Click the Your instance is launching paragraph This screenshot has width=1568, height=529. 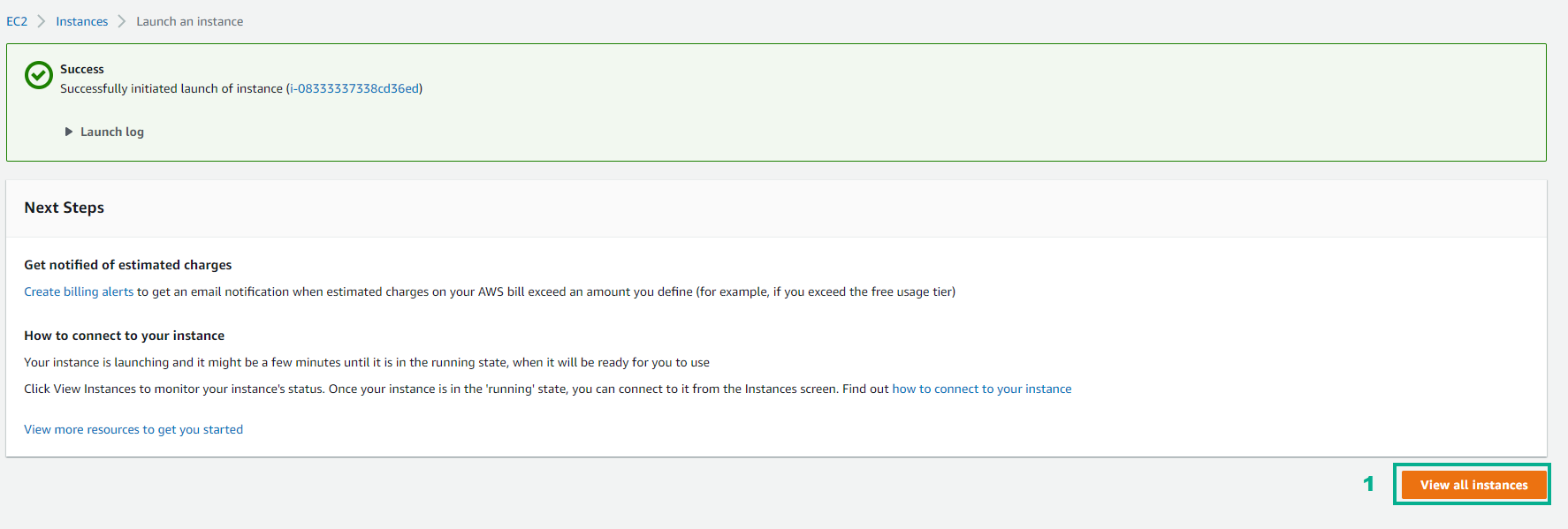[x=367, y=362]
